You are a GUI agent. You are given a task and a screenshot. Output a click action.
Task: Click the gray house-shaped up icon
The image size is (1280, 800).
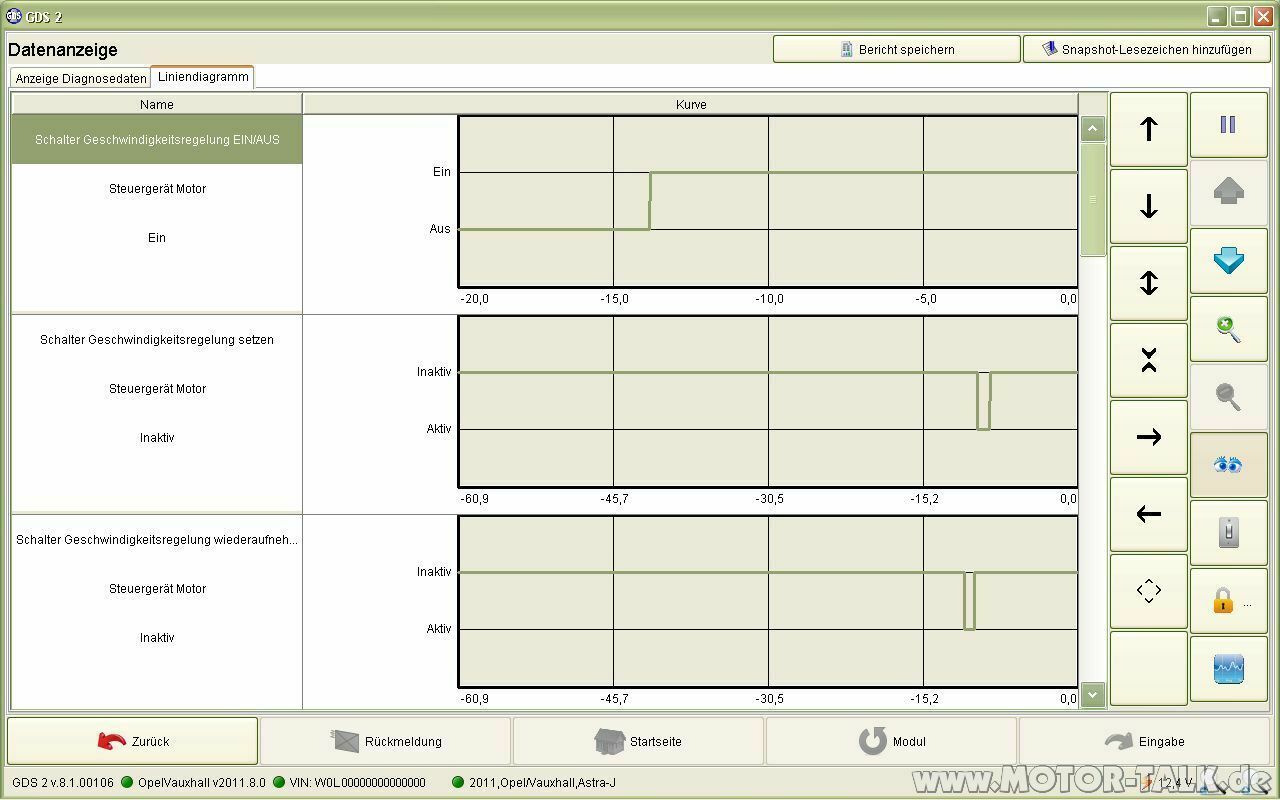[x=1228, y=193]
